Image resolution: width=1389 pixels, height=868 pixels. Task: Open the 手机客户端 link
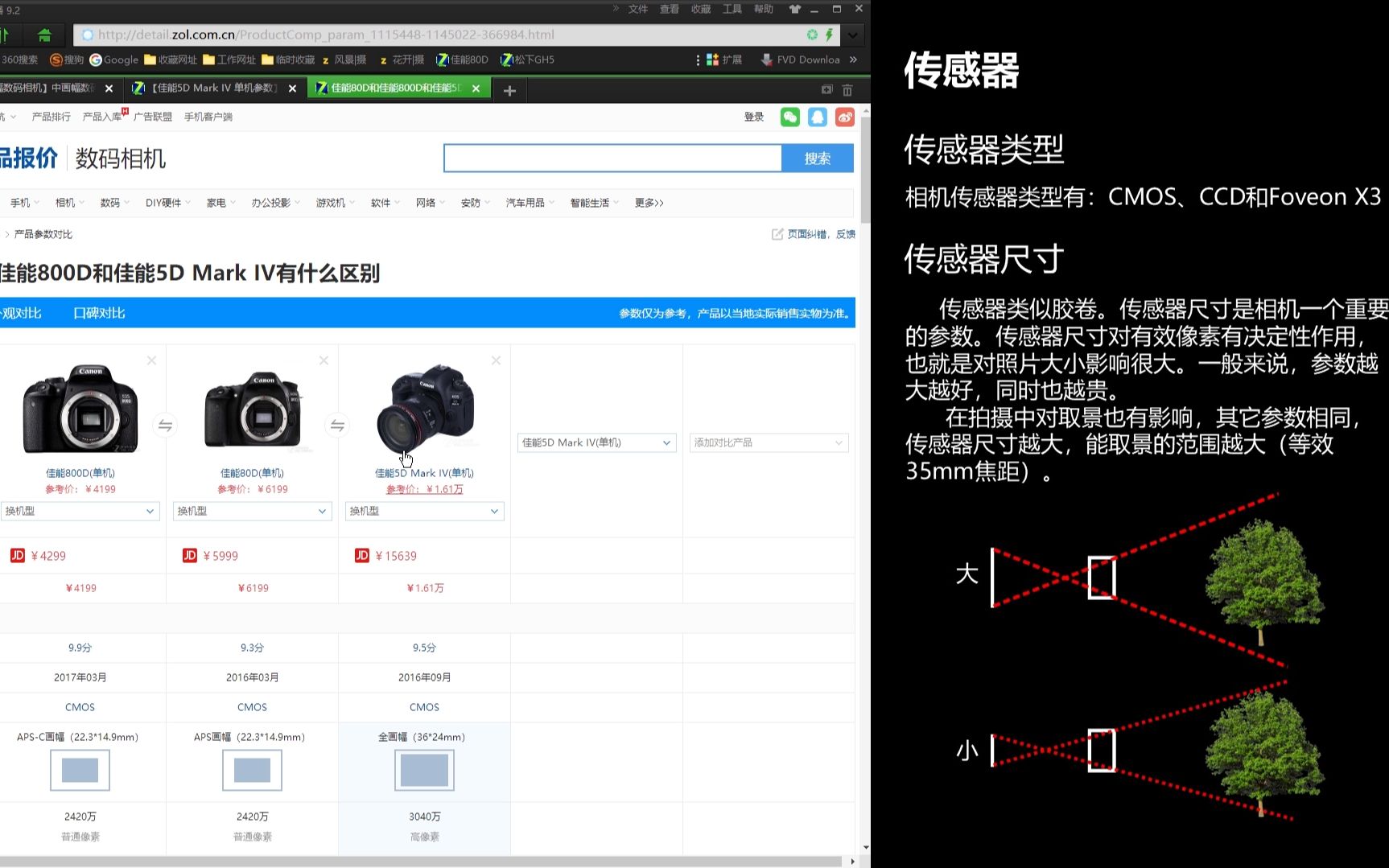pyautogui.click(x=208, y=117)
